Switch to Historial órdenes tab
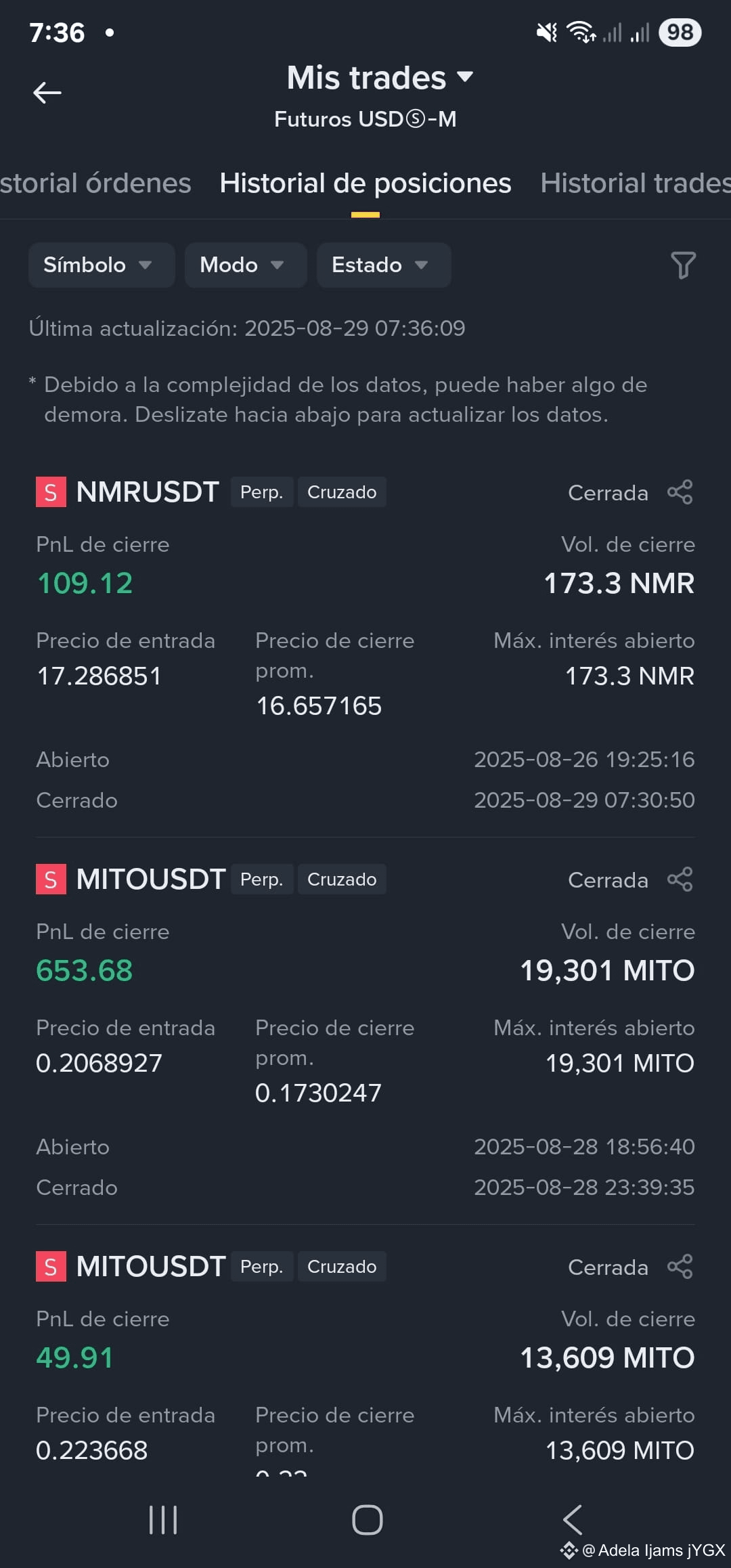 pyautogui.click(x=95, y=183)
